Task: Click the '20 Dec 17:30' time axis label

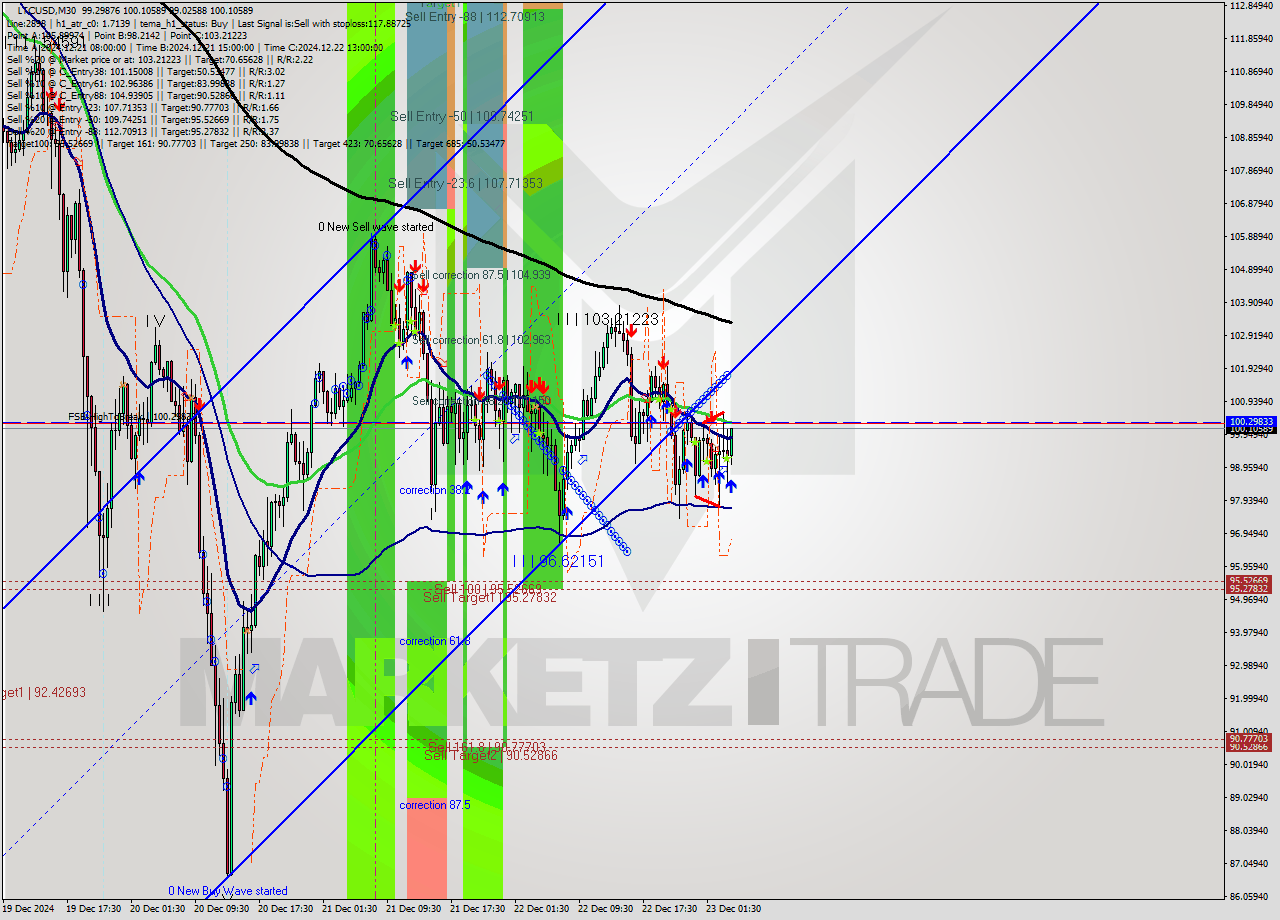Action: [286, 909]
